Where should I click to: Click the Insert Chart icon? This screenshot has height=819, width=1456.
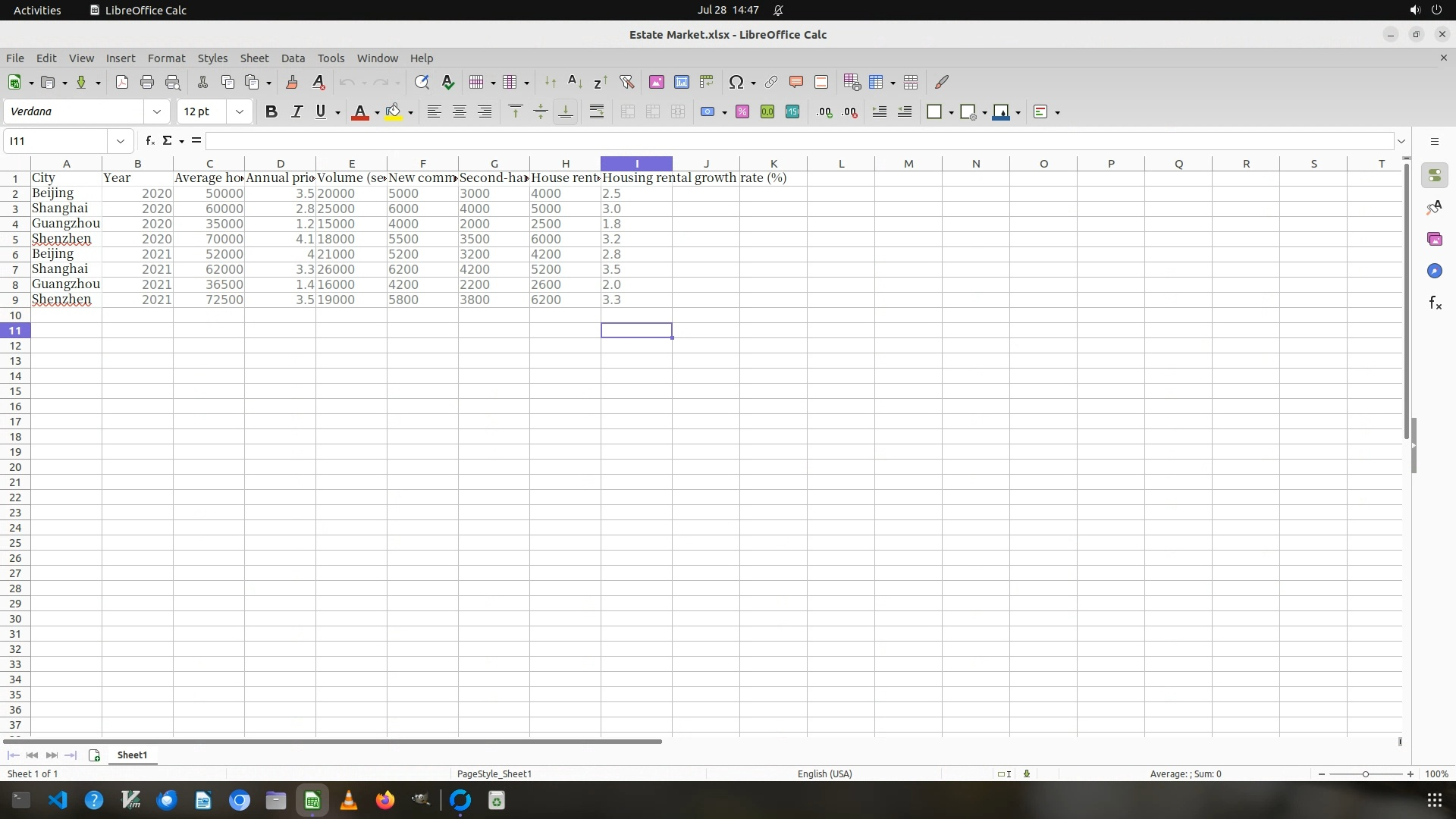coord(681,83)
